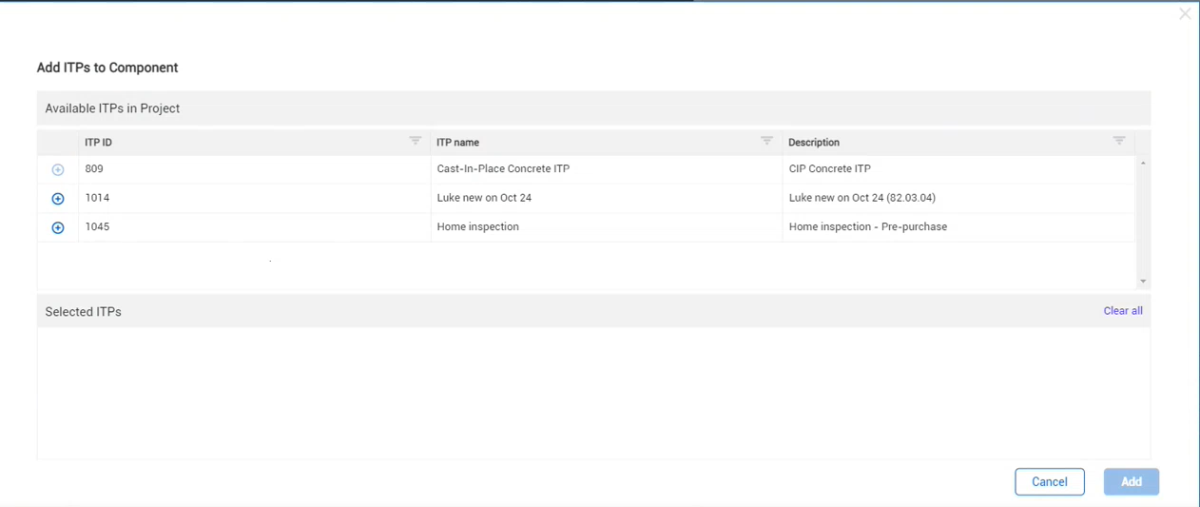Sort by the Description column header
The width and height of the screenshot is (1200, 507).
(x=814, y=142)
